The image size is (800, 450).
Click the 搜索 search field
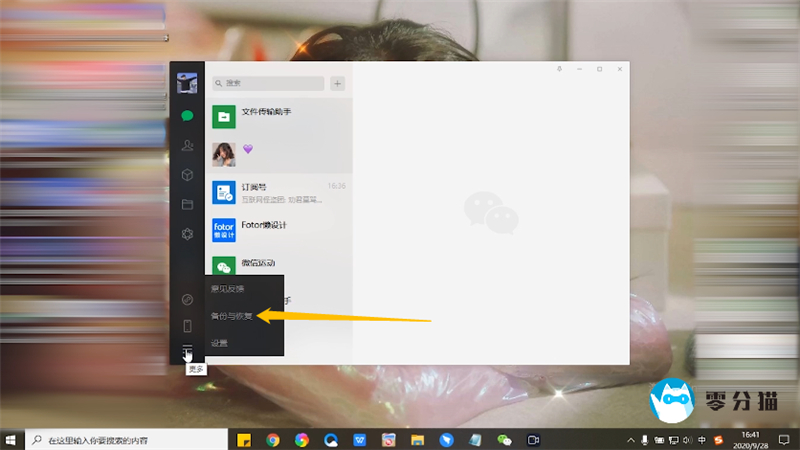coord(268,83)
